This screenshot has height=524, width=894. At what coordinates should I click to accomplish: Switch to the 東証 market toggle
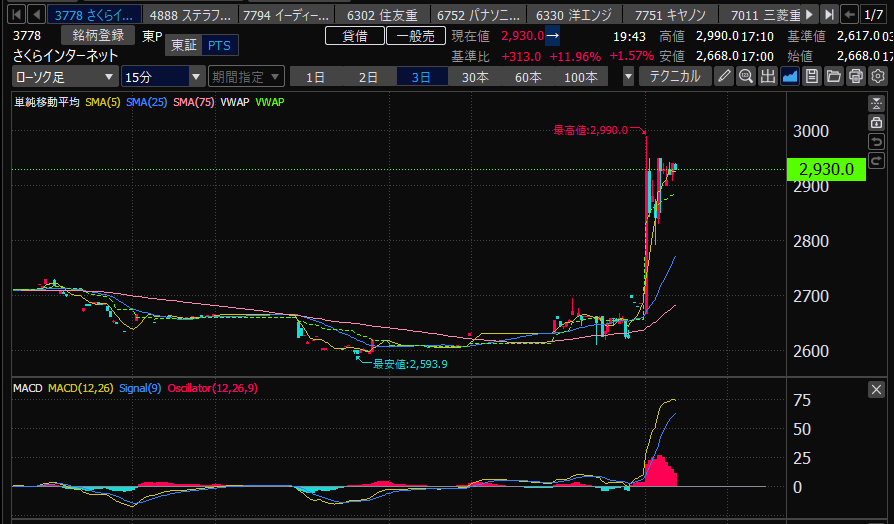click(184, 45)
